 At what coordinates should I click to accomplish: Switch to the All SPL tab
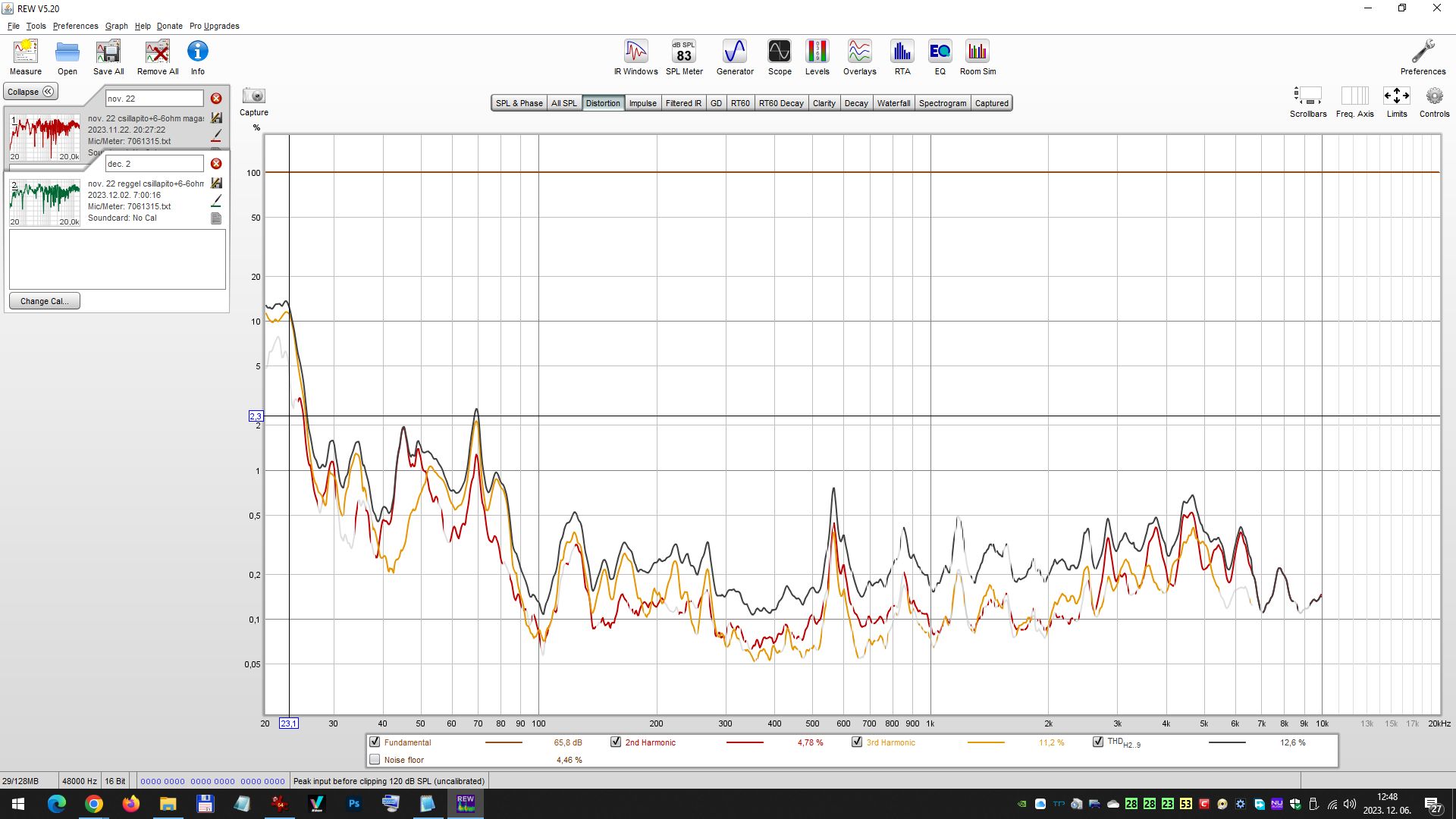coord(563,103)
